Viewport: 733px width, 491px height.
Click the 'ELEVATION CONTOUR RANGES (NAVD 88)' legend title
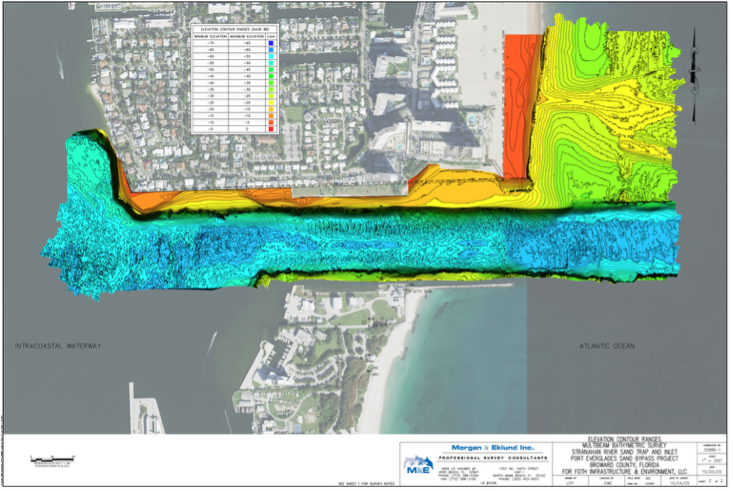[x=234, y=29]
